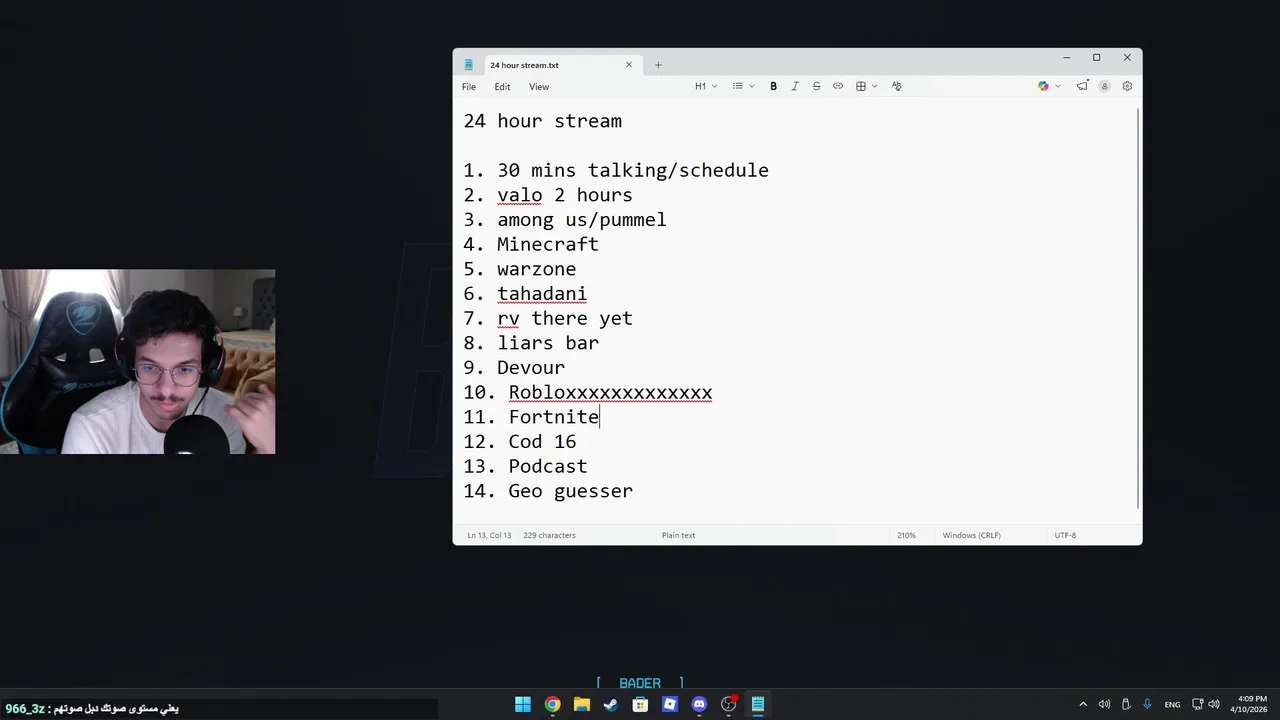Open the Windows Start menu
The height and width of the screenshot is (720, 1280).
point(523,704)
